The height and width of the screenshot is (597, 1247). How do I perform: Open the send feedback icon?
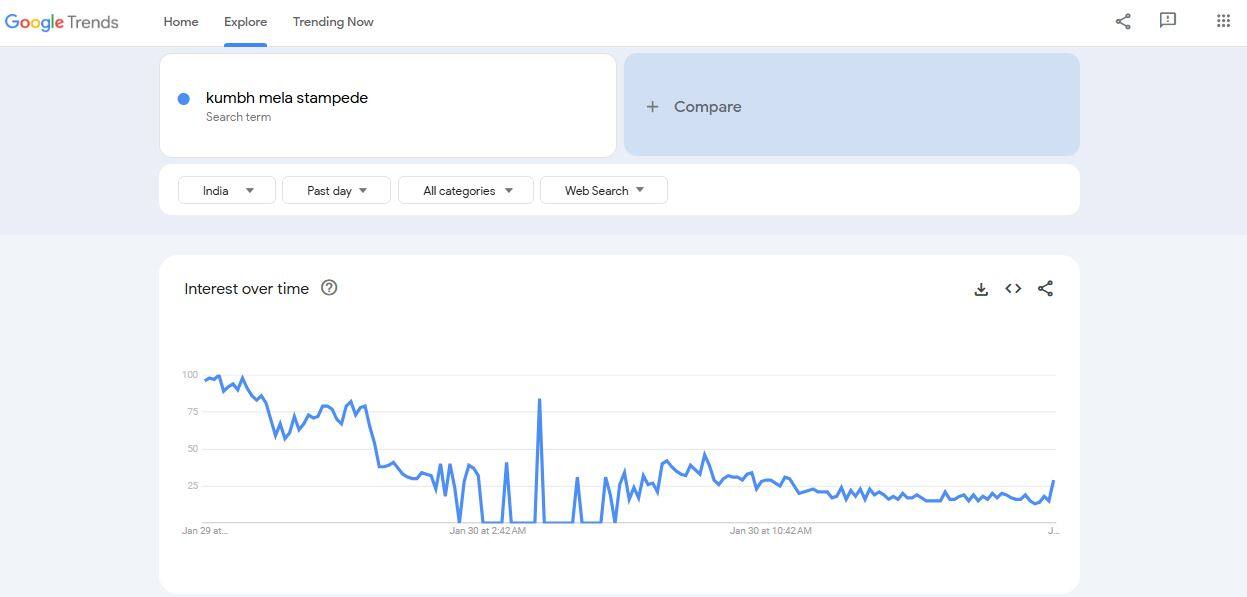click(x=1167, y=21)
